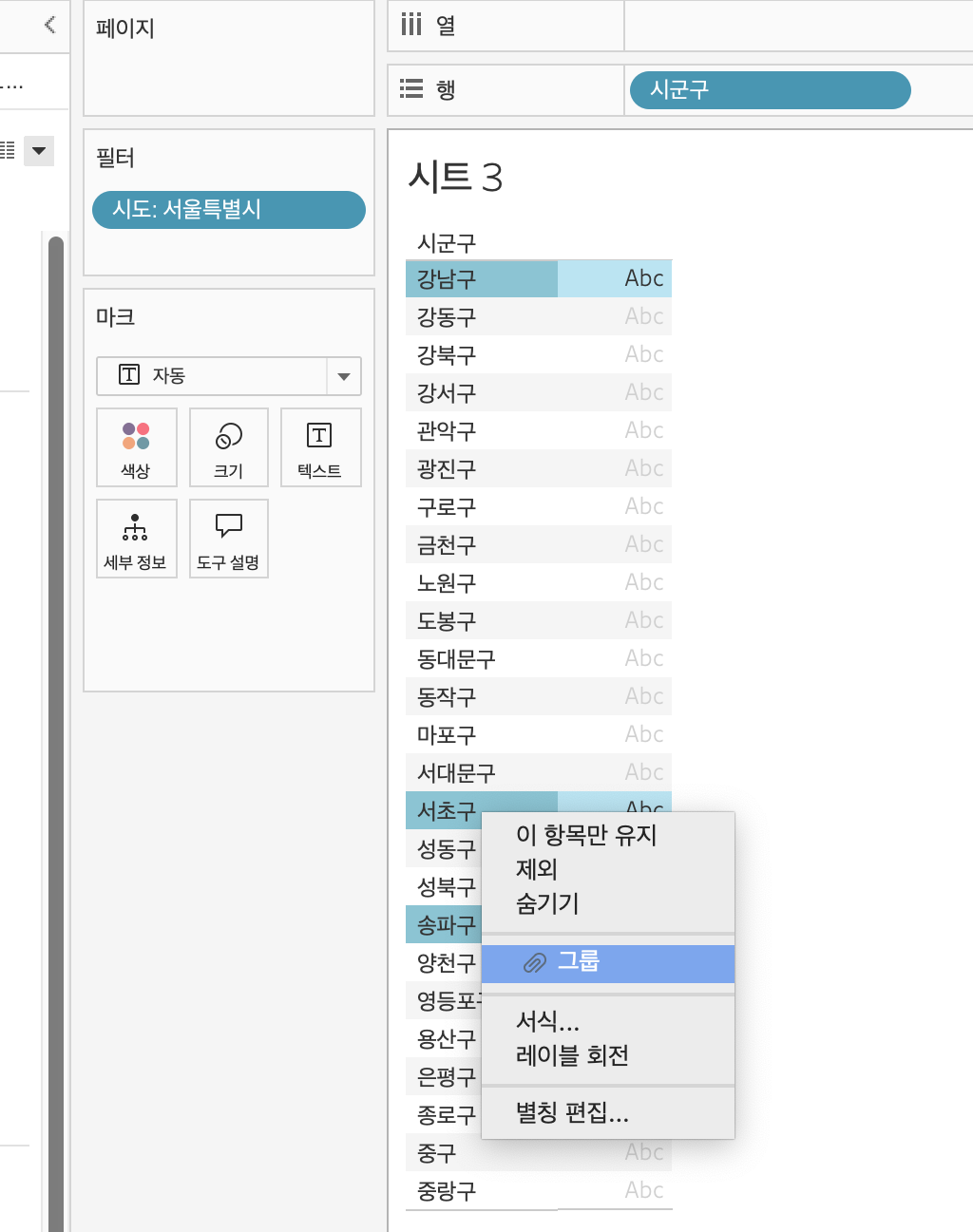This screenshot has height=1232, width=973.
Task: Click the 시트 3 sheet title
Action: click(455, 177)
